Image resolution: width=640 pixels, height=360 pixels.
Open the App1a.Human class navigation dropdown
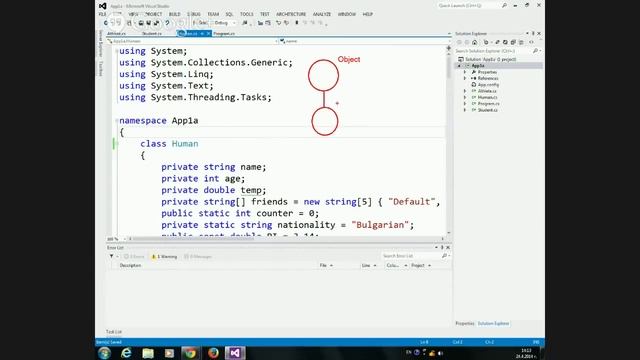point(192,41)
